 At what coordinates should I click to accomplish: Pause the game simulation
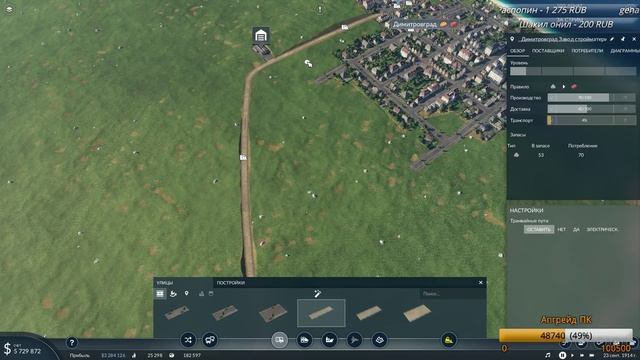point(562,356)
